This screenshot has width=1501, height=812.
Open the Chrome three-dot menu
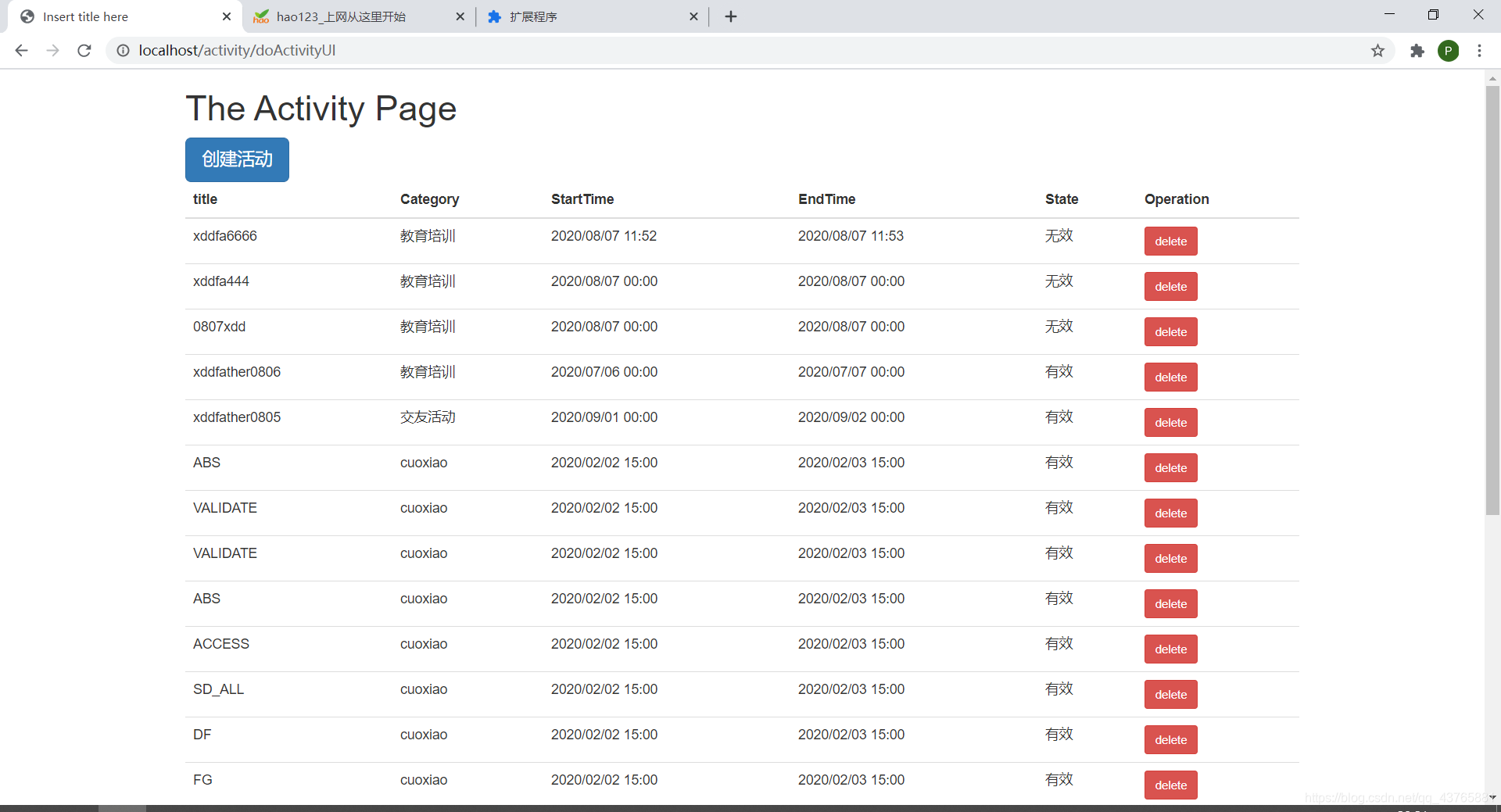(x=1479, y=50)
